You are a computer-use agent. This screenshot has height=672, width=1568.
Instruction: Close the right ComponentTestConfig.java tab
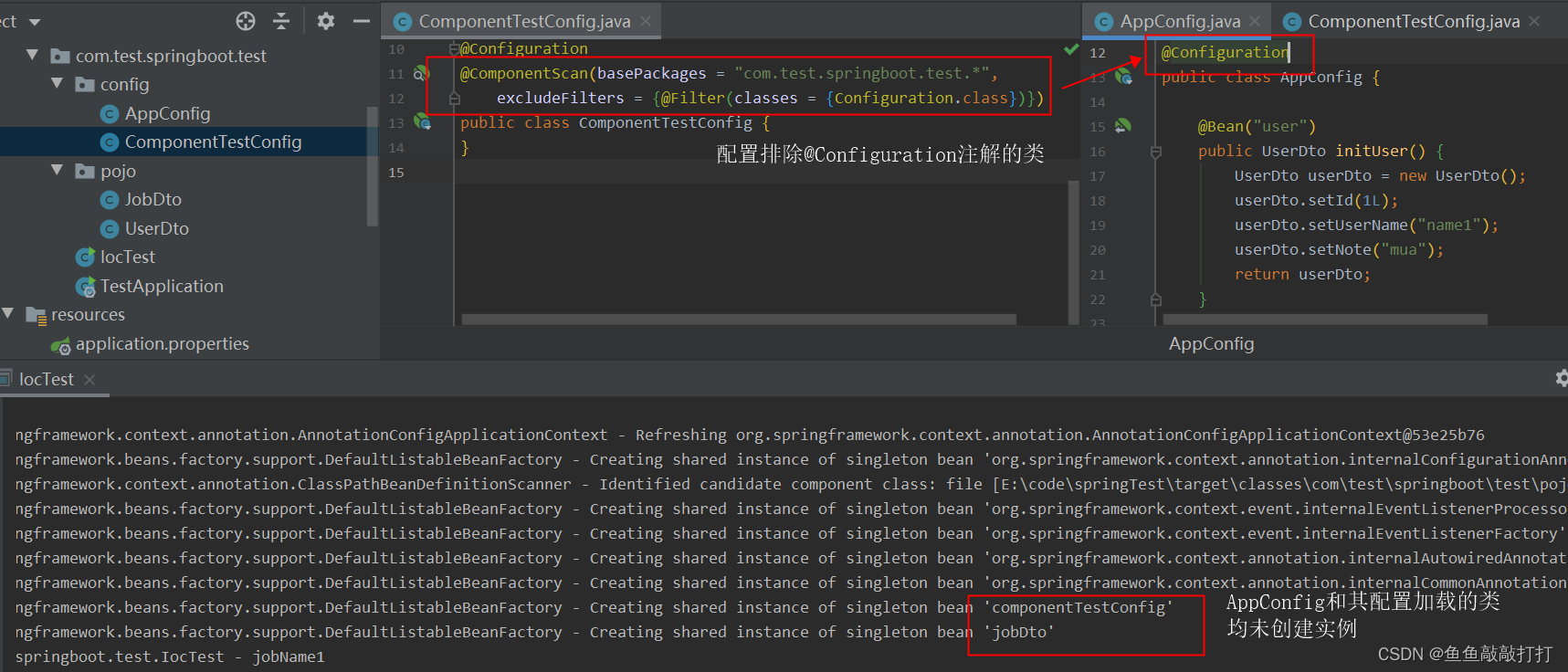[x=1534, y=21]
